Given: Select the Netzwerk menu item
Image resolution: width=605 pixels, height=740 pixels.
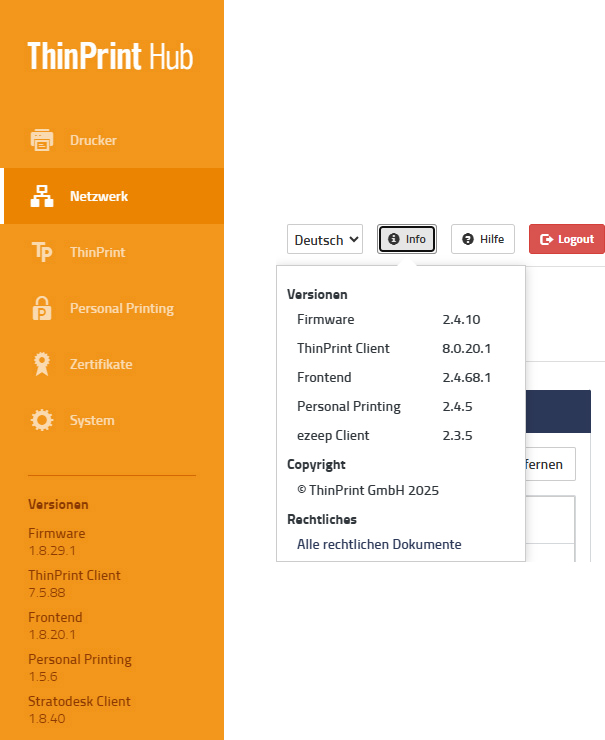Looking at the screenshot, I should click(x=112, y=196).
